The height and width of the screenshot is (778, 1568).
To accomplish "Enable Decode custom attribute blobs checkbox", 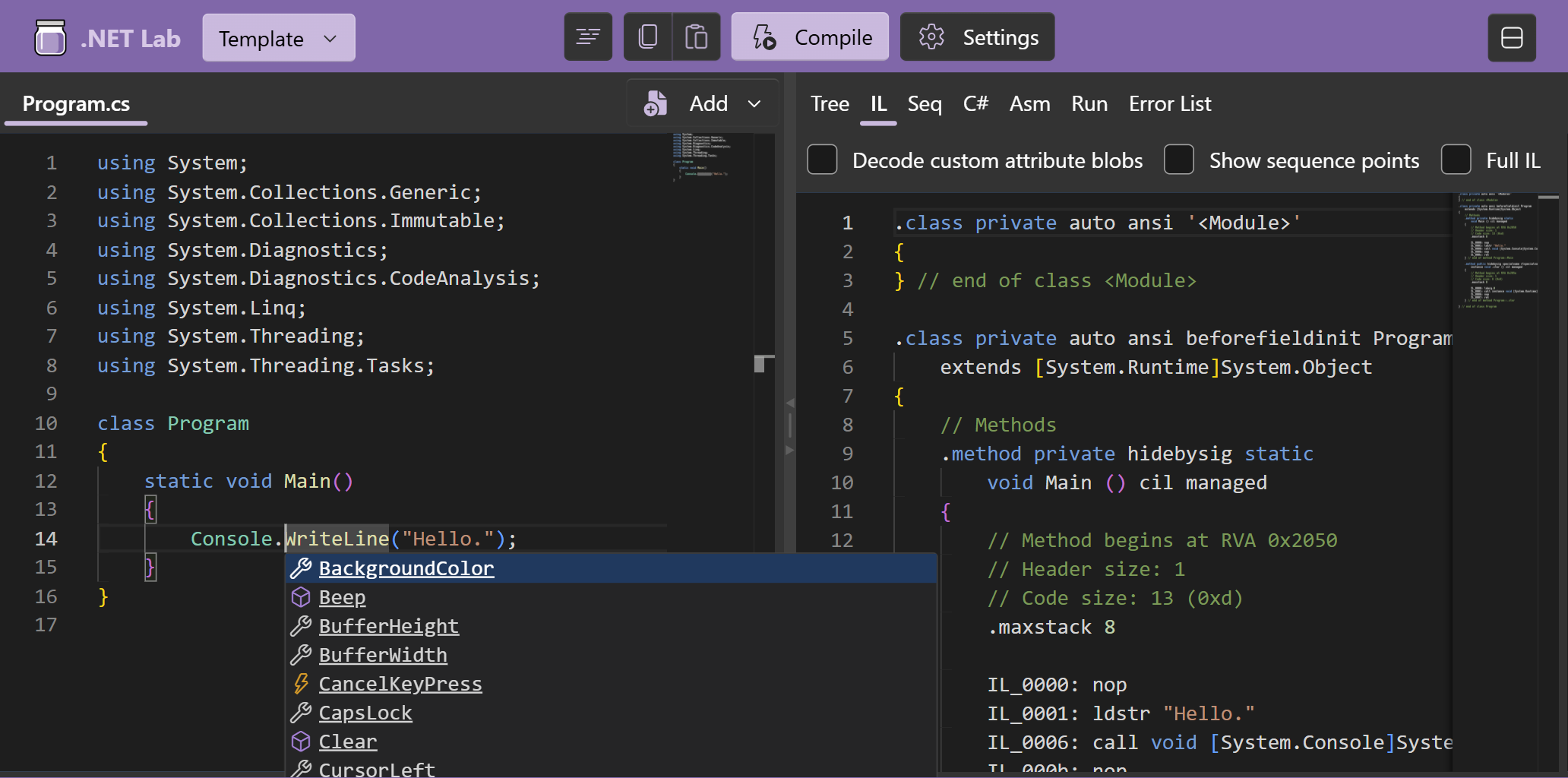I will [x=822, y=160].
